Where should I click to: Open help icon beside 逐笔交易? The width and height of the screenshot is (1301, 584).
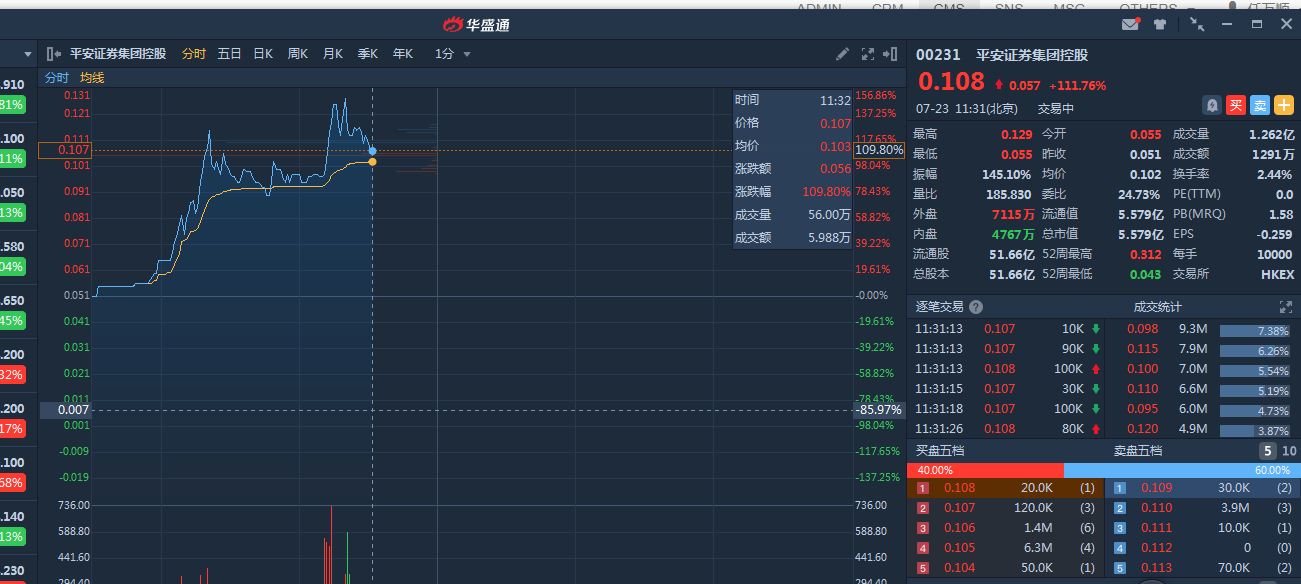tap(976, 307)
